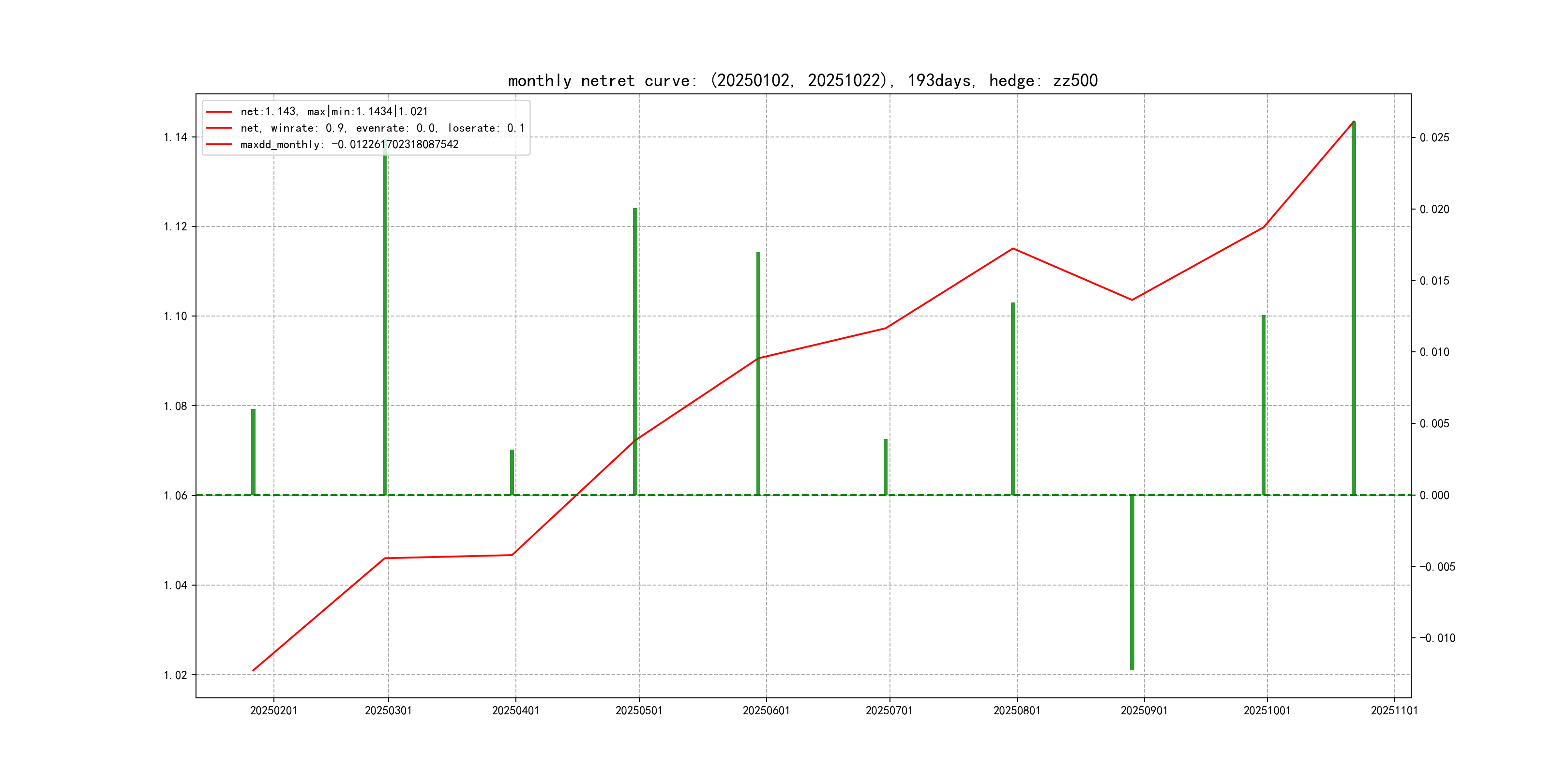This screenshot has width=1568, height=784.
Task: Click the 1.06 left axis label
Action: point(175,496)
